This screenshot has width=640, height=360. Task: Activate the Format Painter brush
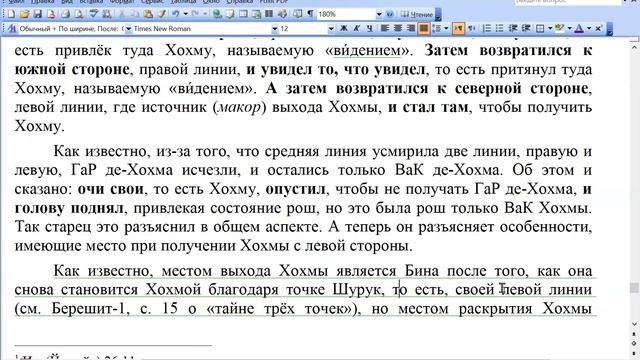(x=161, y=14)
